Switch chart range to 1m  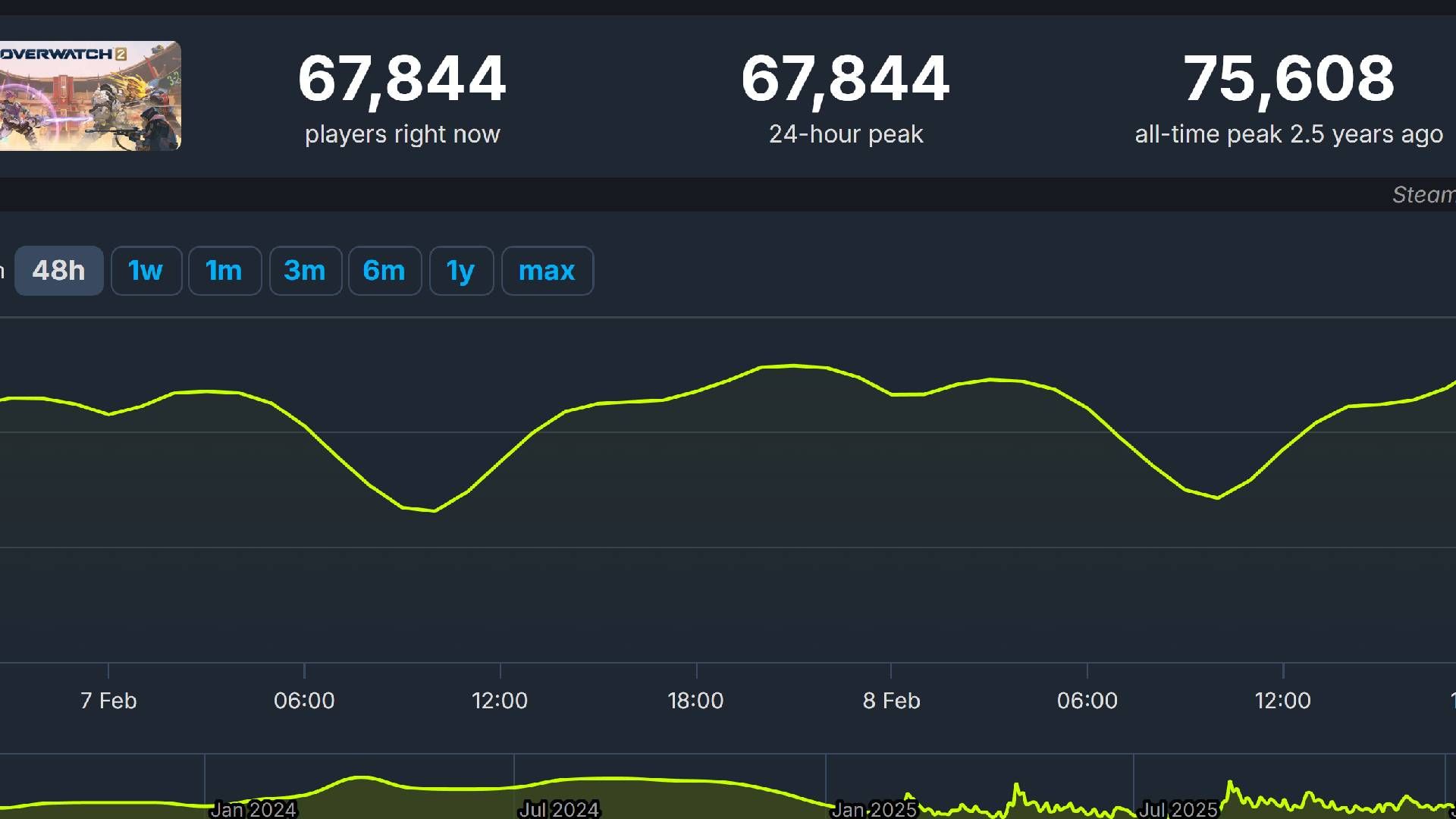coord(224,271)
